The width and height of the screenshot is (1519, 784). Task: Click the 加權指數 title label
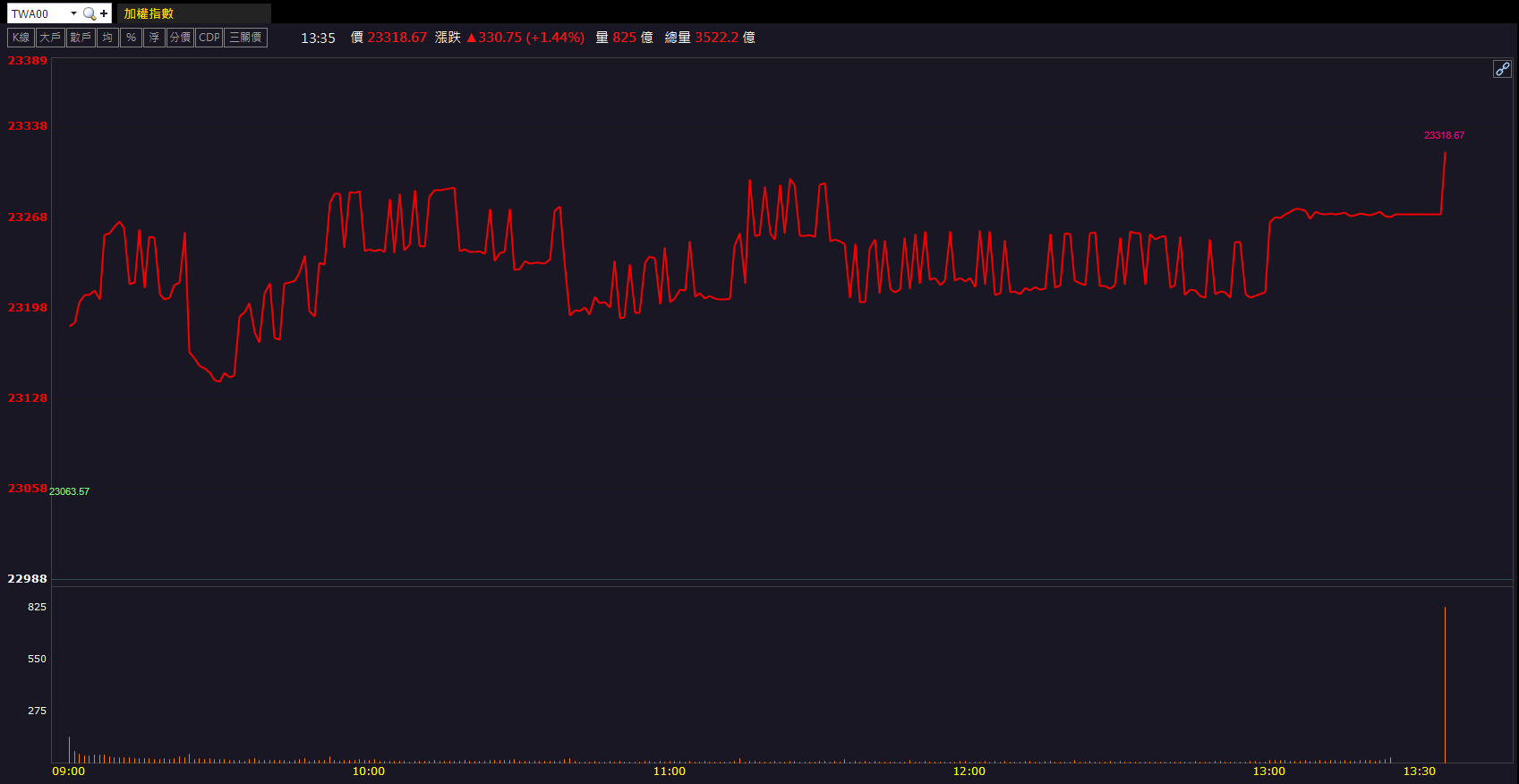[x=149, y=13]
